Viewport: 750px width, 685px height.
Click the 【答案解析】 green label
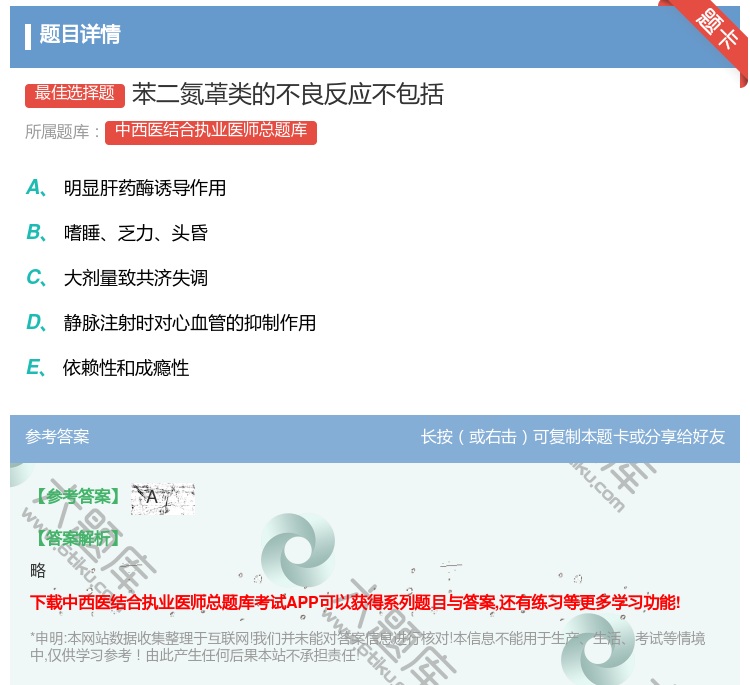[79, 539]
